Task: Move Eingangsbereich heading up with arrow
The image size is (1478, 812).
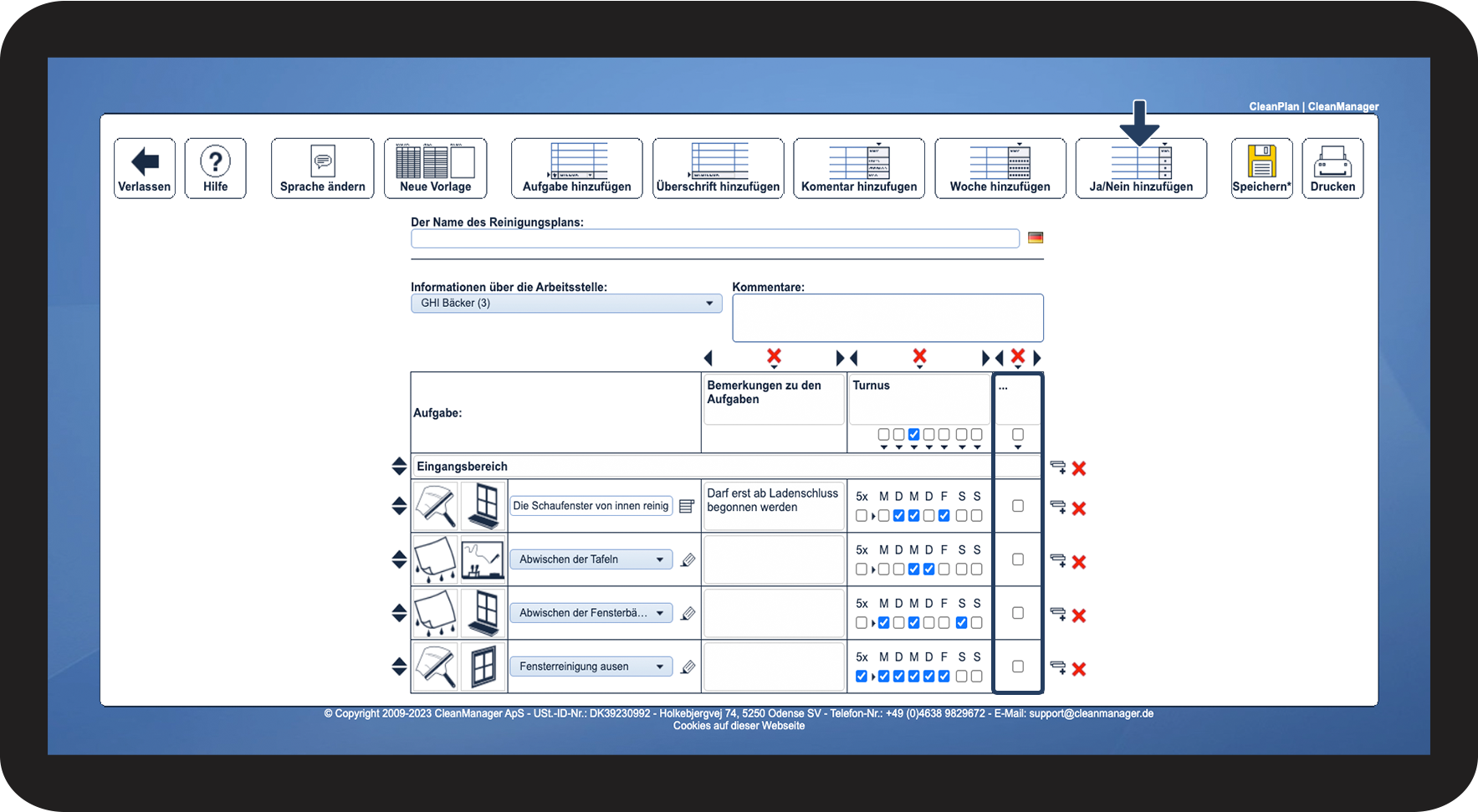Action: tap(399, 461)
